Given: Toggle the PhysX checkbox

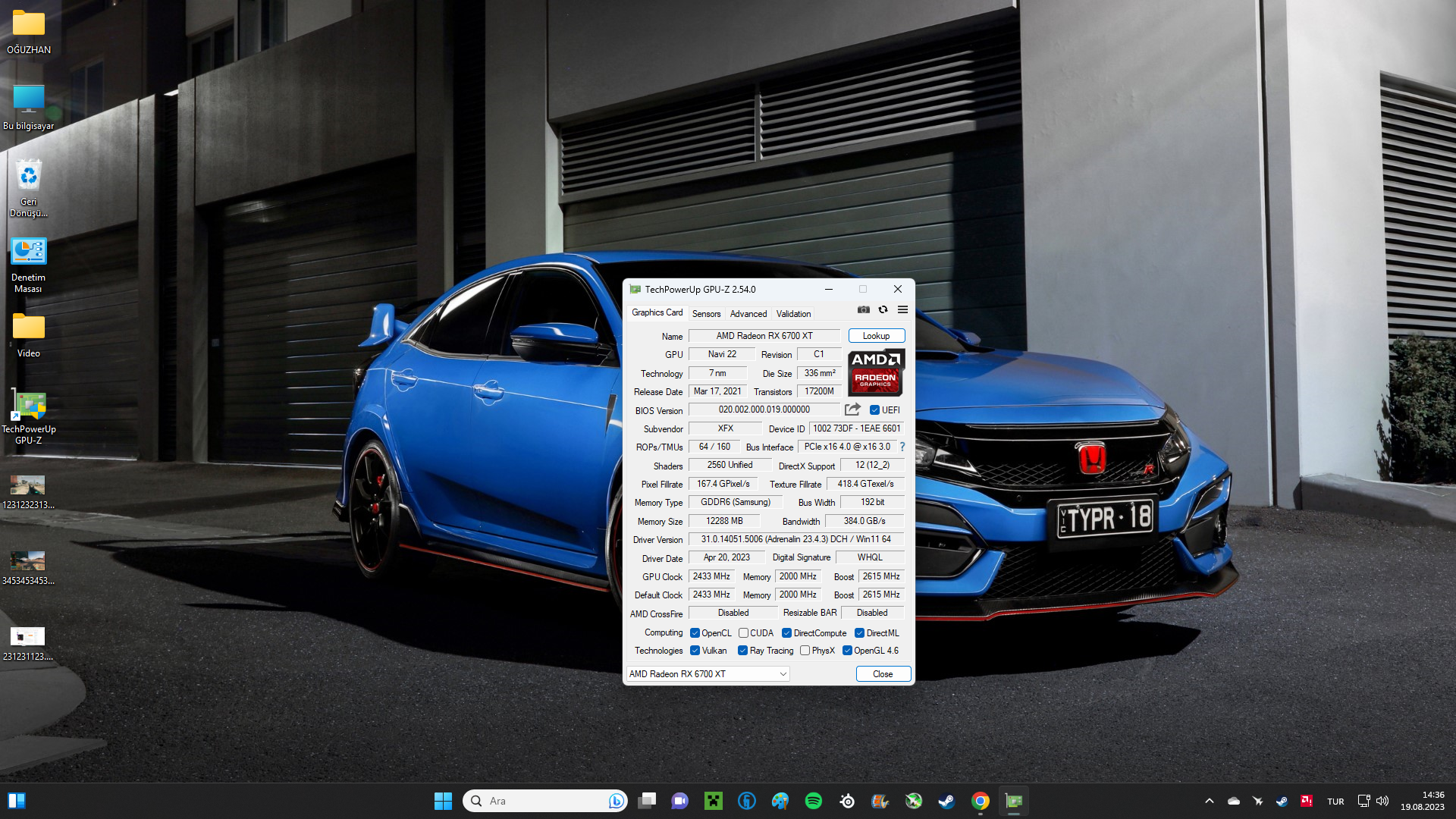Looking at the screenshot, I should pyautogui.click(x=805, y=651).
